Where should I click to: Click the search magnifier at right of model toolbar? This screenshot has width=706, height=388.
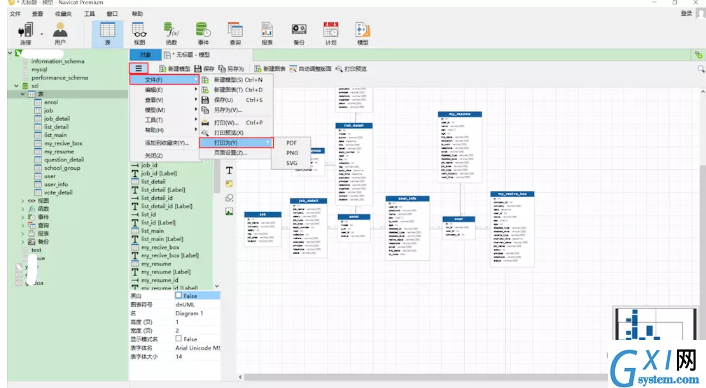point(701,69)
